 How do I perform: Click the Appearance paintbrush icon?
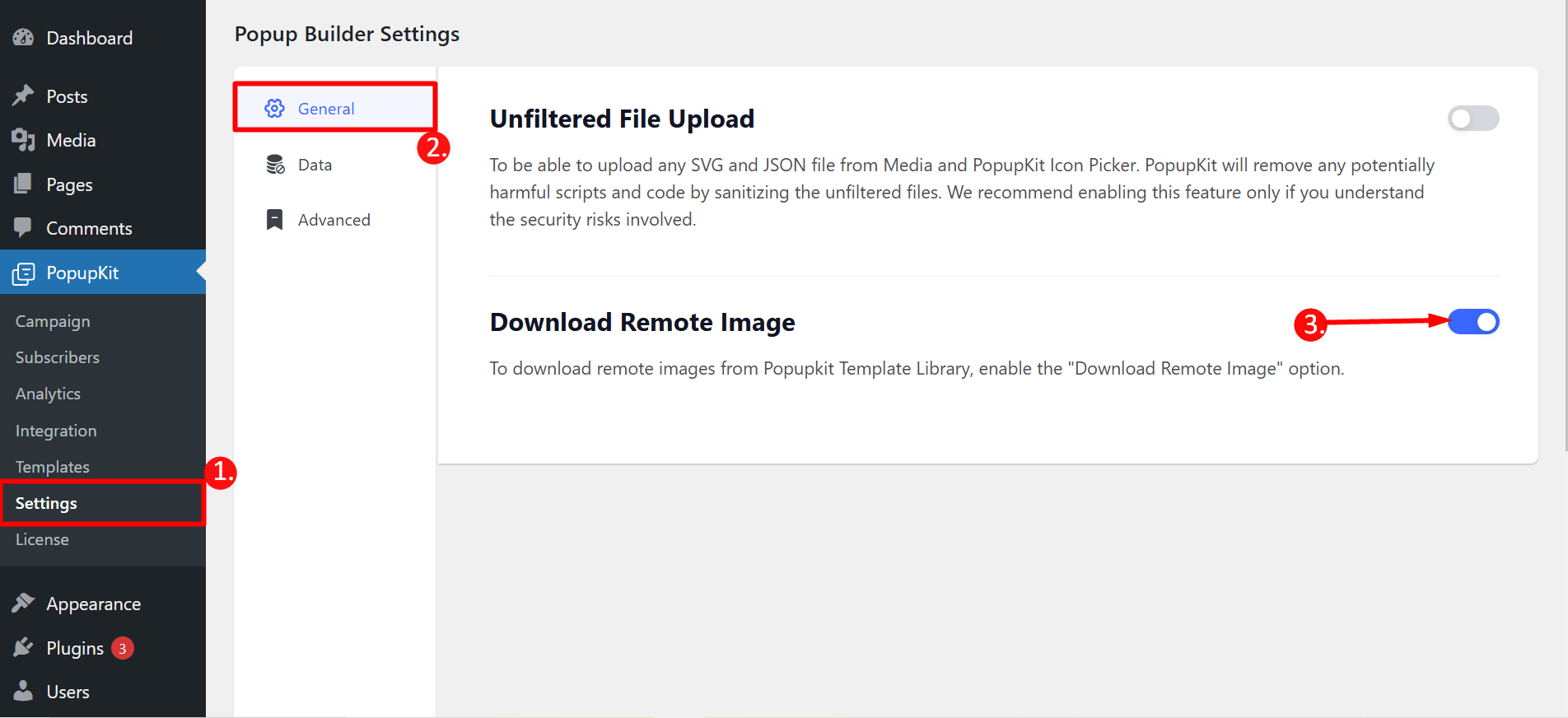23,603
